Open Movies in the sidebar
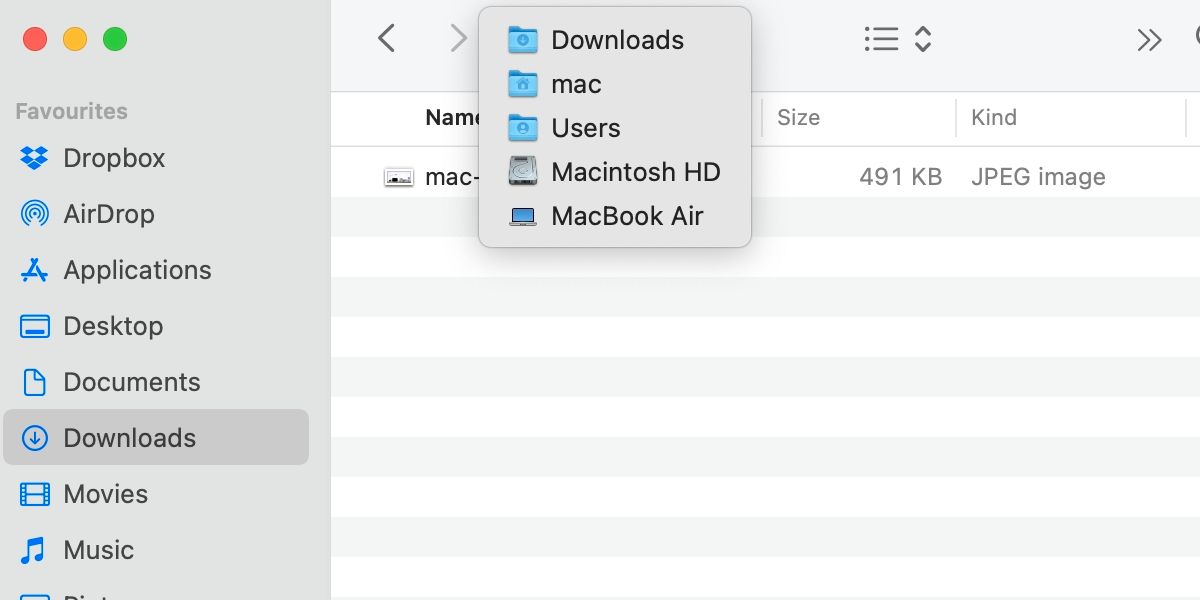Image resolution: width=1200 pixels, height=600 pixels. [155, 494]
